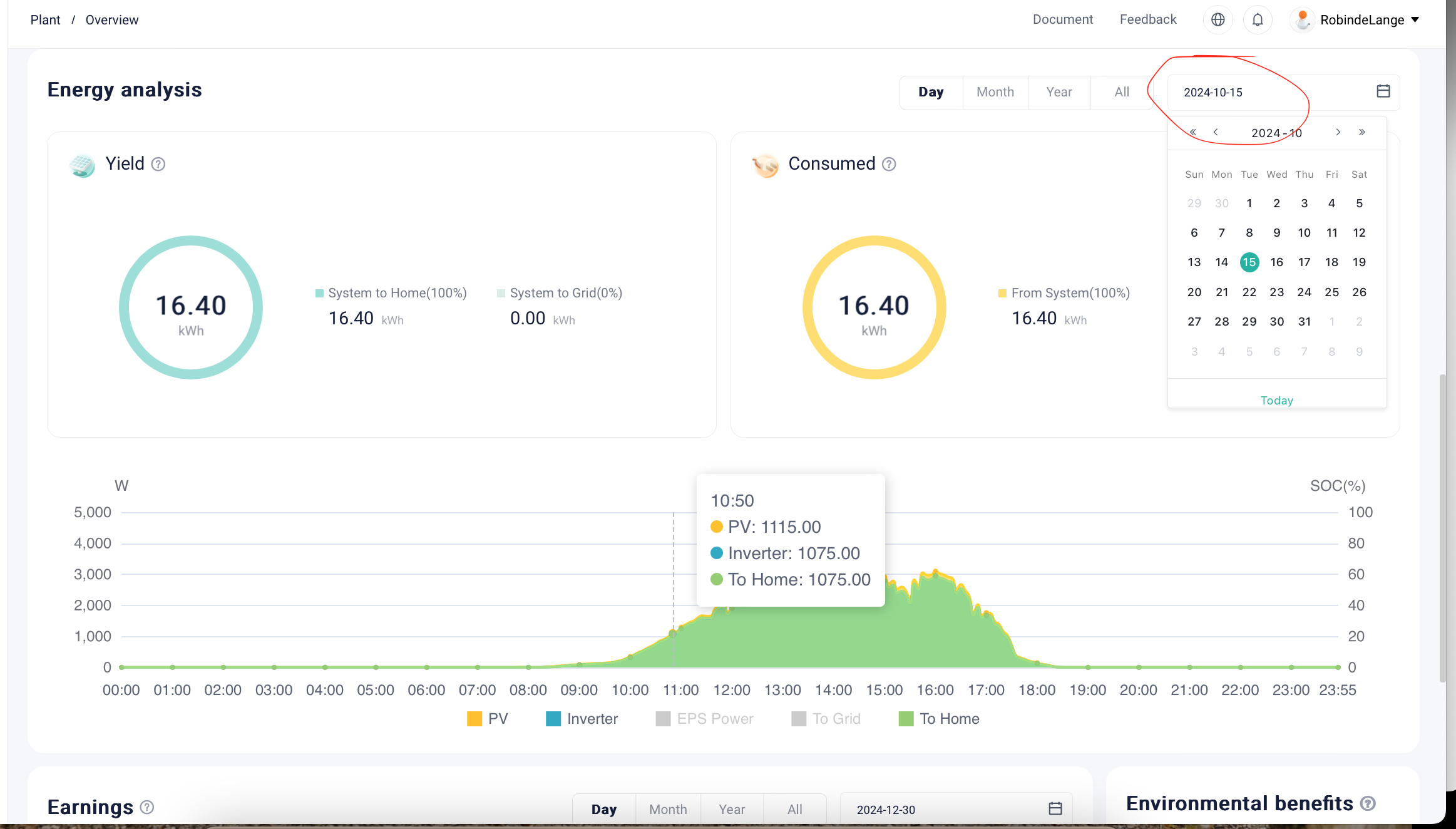
Task: Click the Today link in calendar
Action: pyautogui.click(x=1276, y=400)
